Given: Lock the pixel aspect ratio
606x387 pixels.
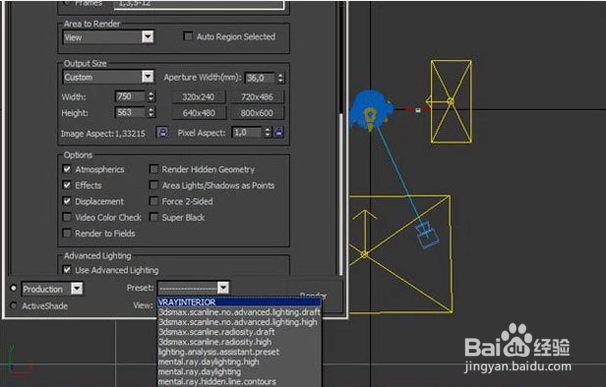Looking at the screenshot, I should (279, 132).
